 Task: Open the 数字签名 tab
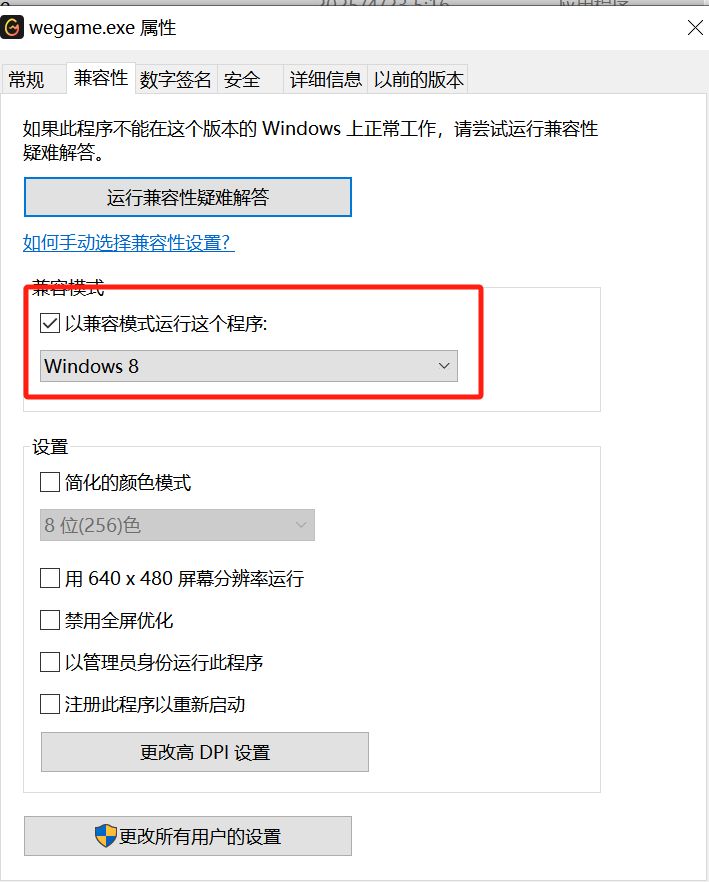click(176, 80)
